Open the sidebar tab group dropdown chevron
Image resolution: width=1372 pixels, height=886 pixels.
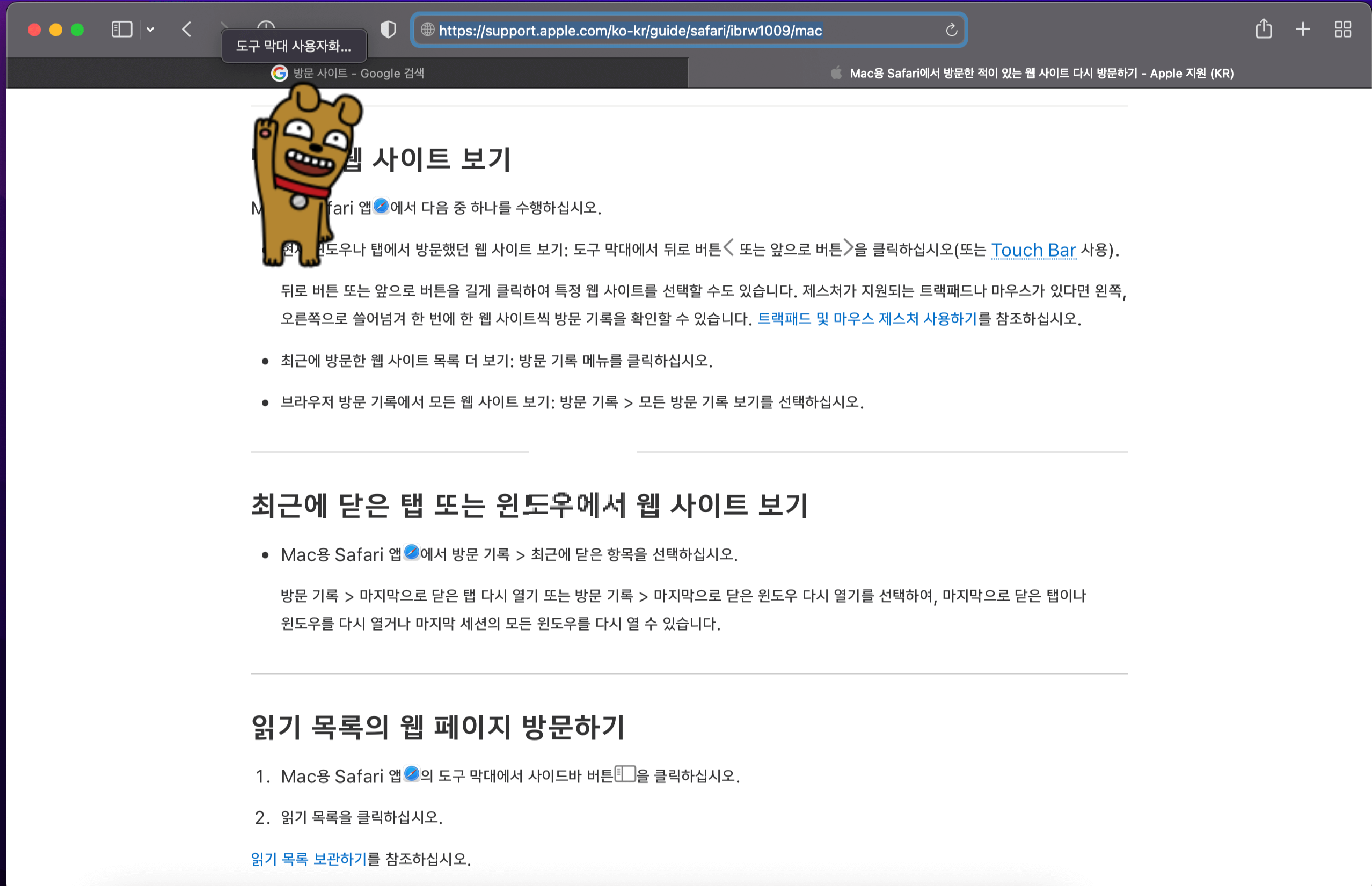[150, 30]
